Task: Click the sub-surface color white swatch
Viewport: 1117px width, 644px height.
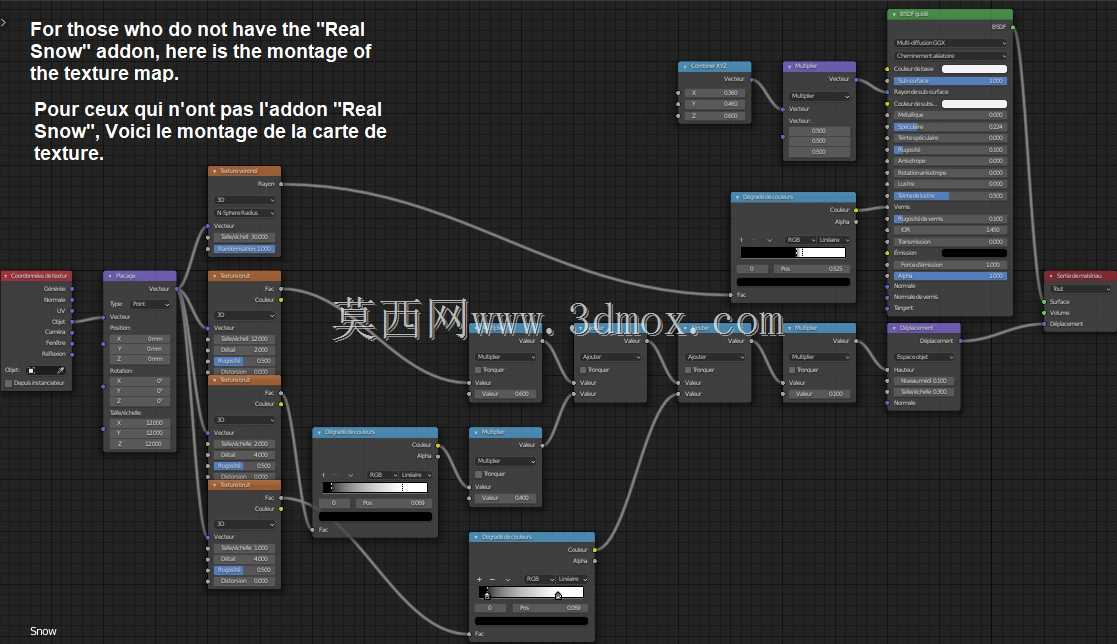Action: (974, 104)
